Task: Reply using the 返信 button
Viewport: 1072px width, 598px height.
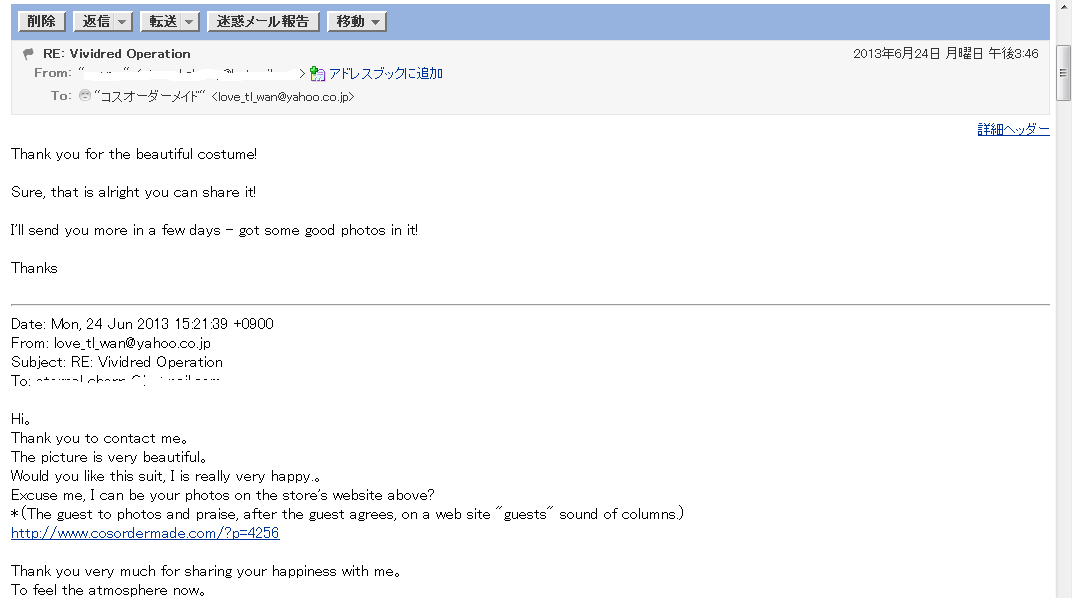Action: [96, 21]
